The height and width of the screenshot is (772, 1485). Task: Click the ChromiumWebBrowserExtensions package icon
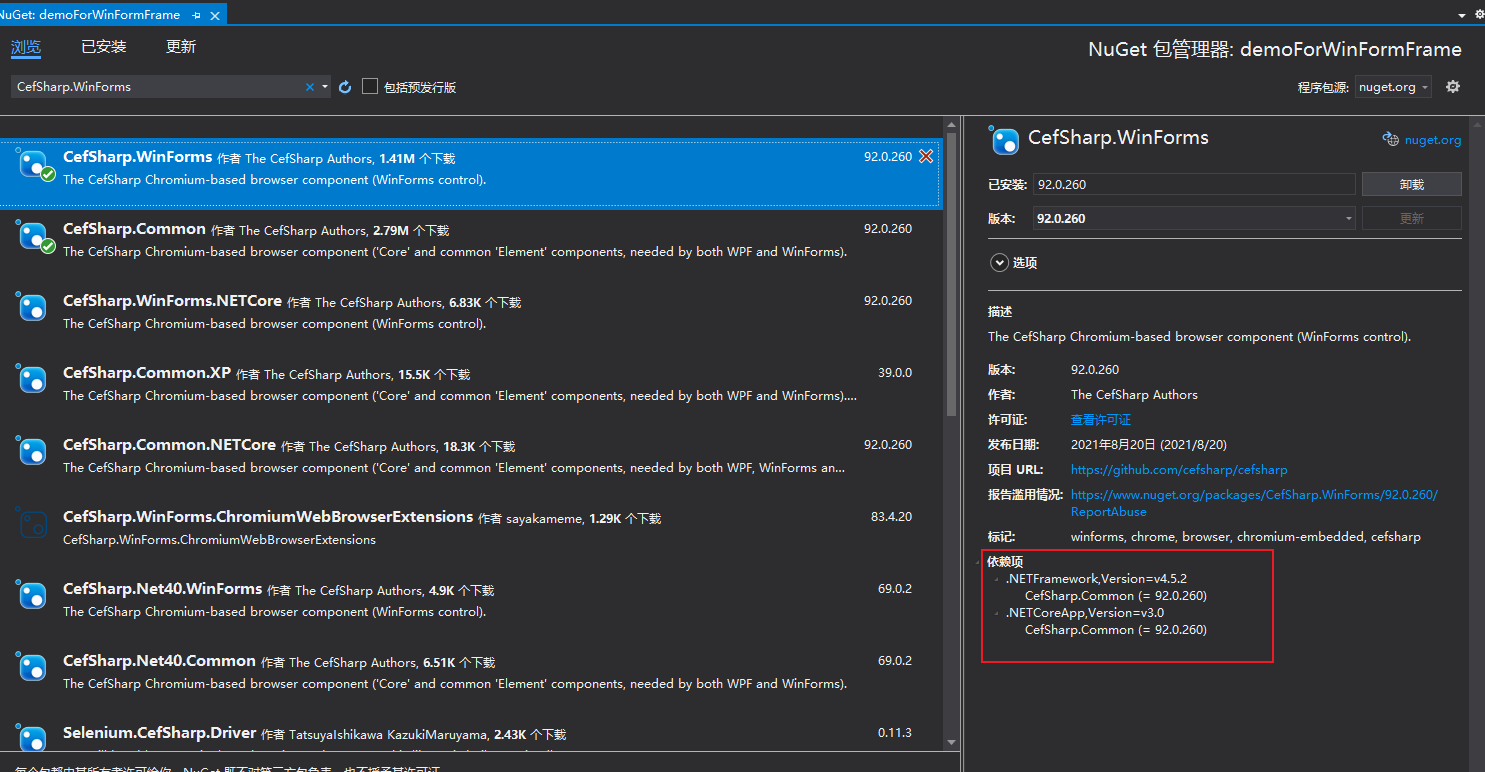(33, 523)
